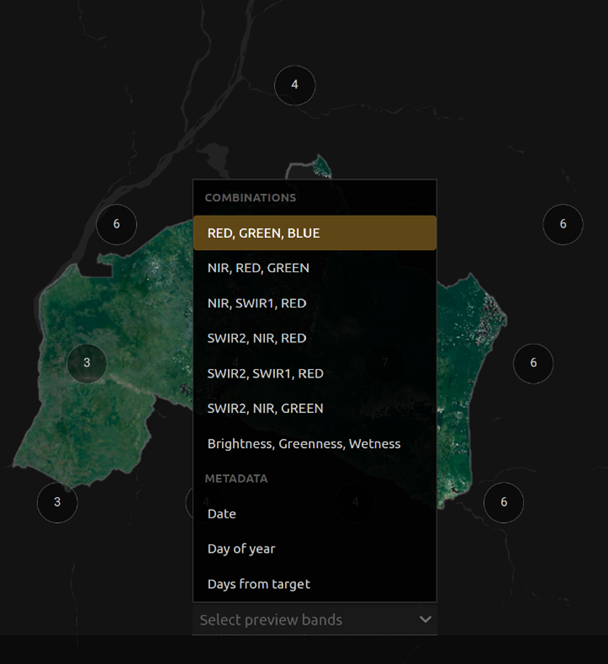
Task: Select the Days from target option
Action: 314,584
